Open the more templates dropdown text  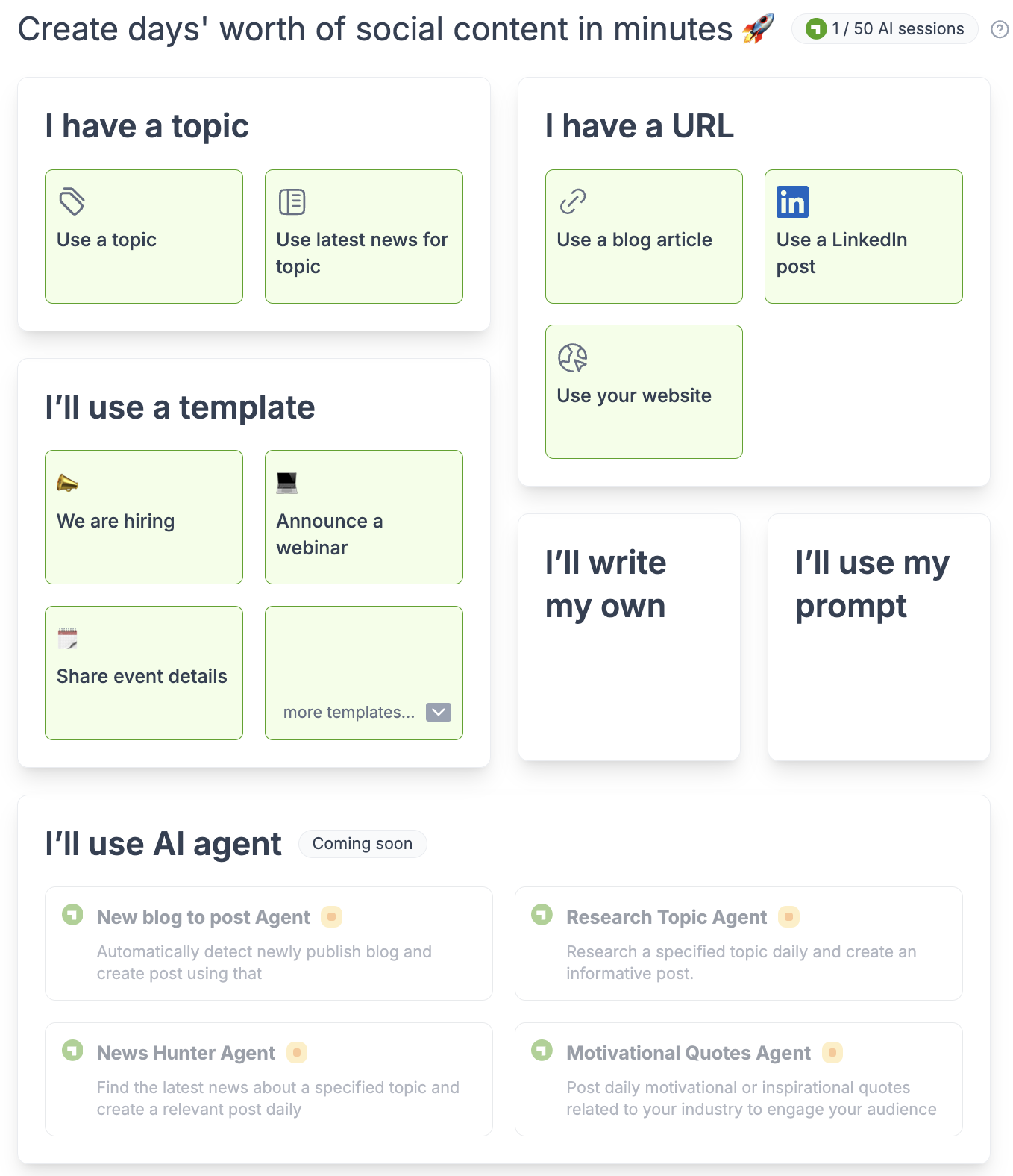tap(348, 713)
